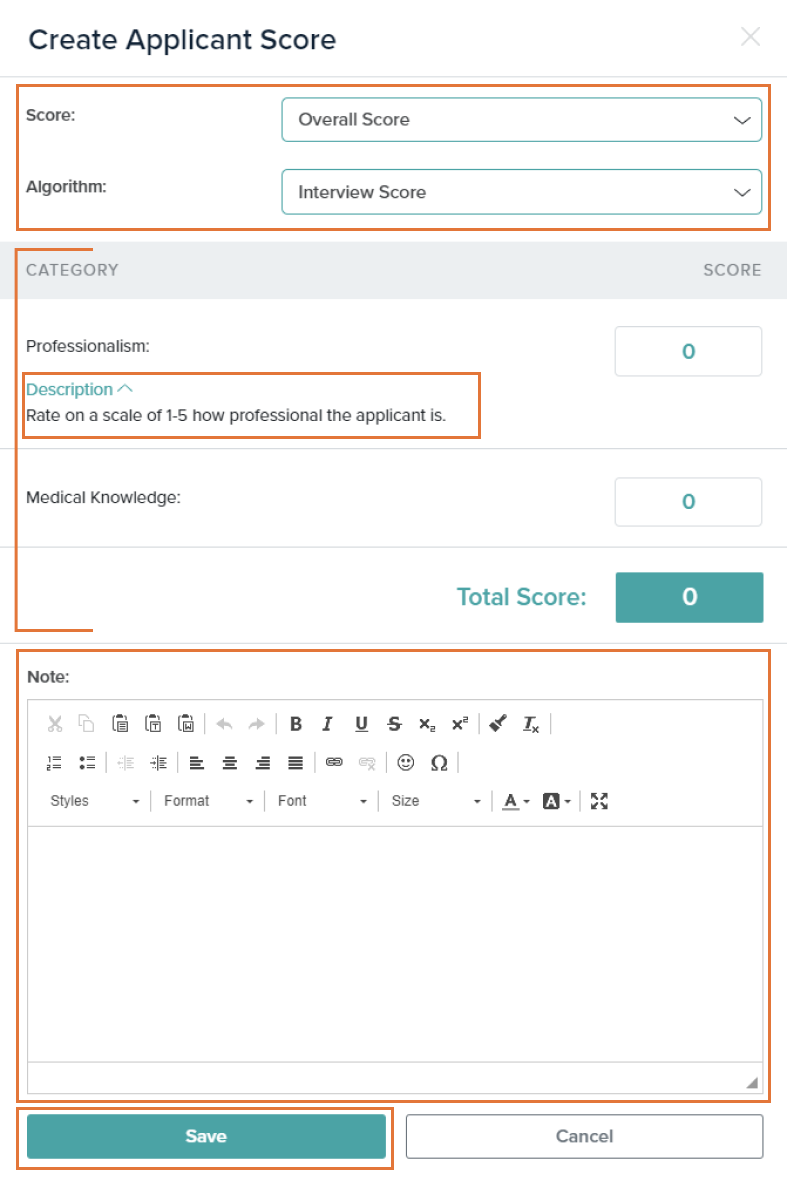Click the Unlink icon

(x=367, y=762)
